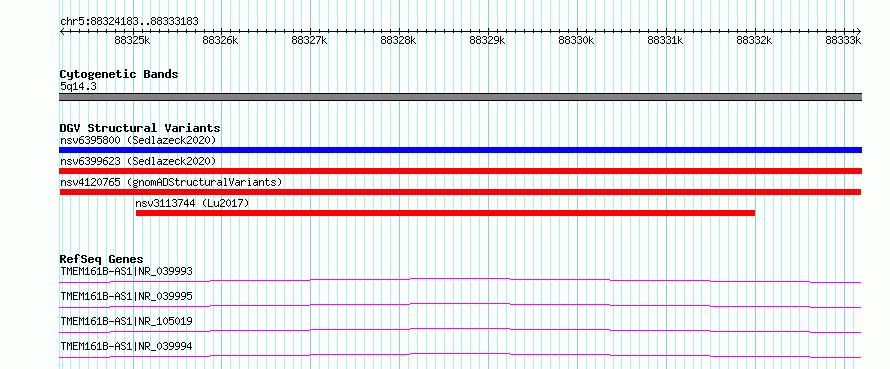Viewport: 890px width, 369px height.
Task: Click the 88331k ruler tick label
Action: [x=666, y=40]
